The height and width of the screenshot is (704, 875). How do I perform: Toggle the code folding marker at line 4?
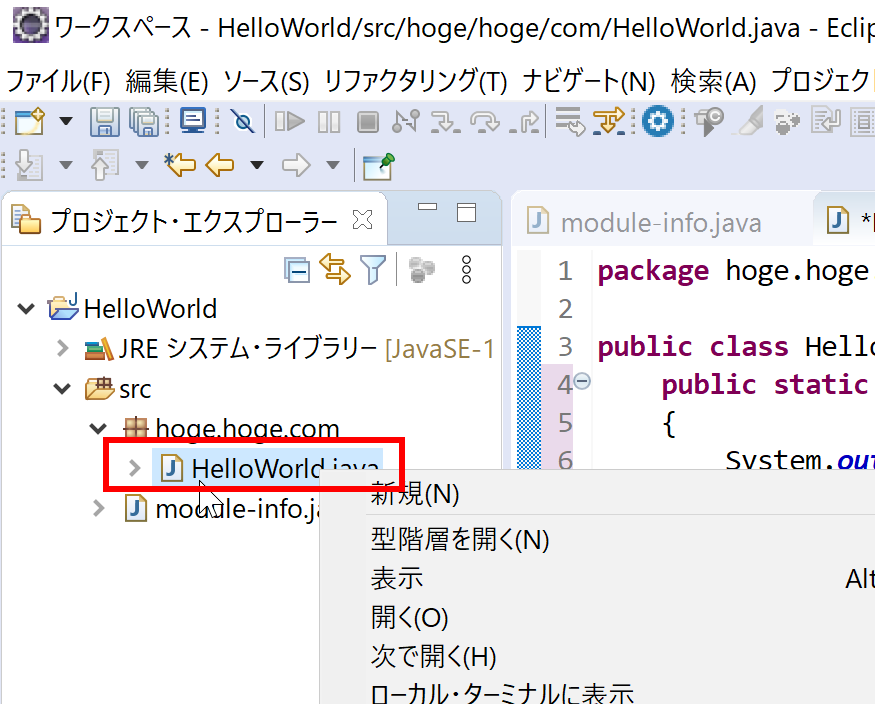pyautogui.click(x=582, y=381)
